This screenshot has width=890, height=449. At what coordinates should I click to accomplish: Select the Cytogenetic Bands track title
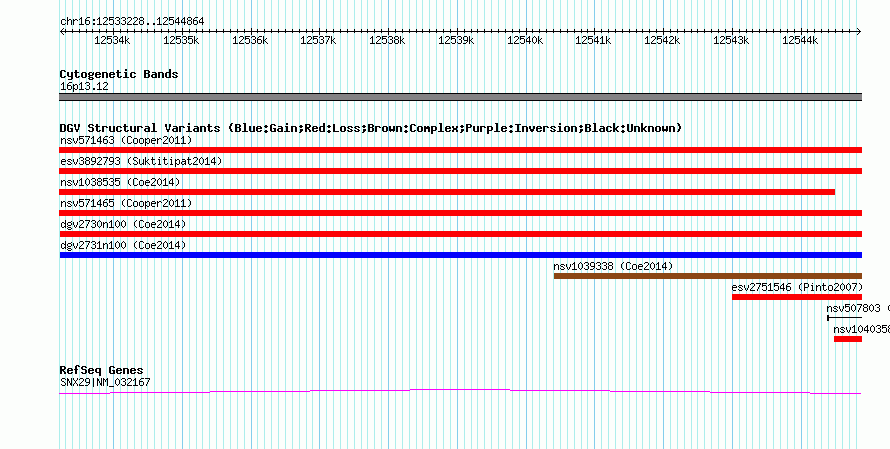(119, 74)
